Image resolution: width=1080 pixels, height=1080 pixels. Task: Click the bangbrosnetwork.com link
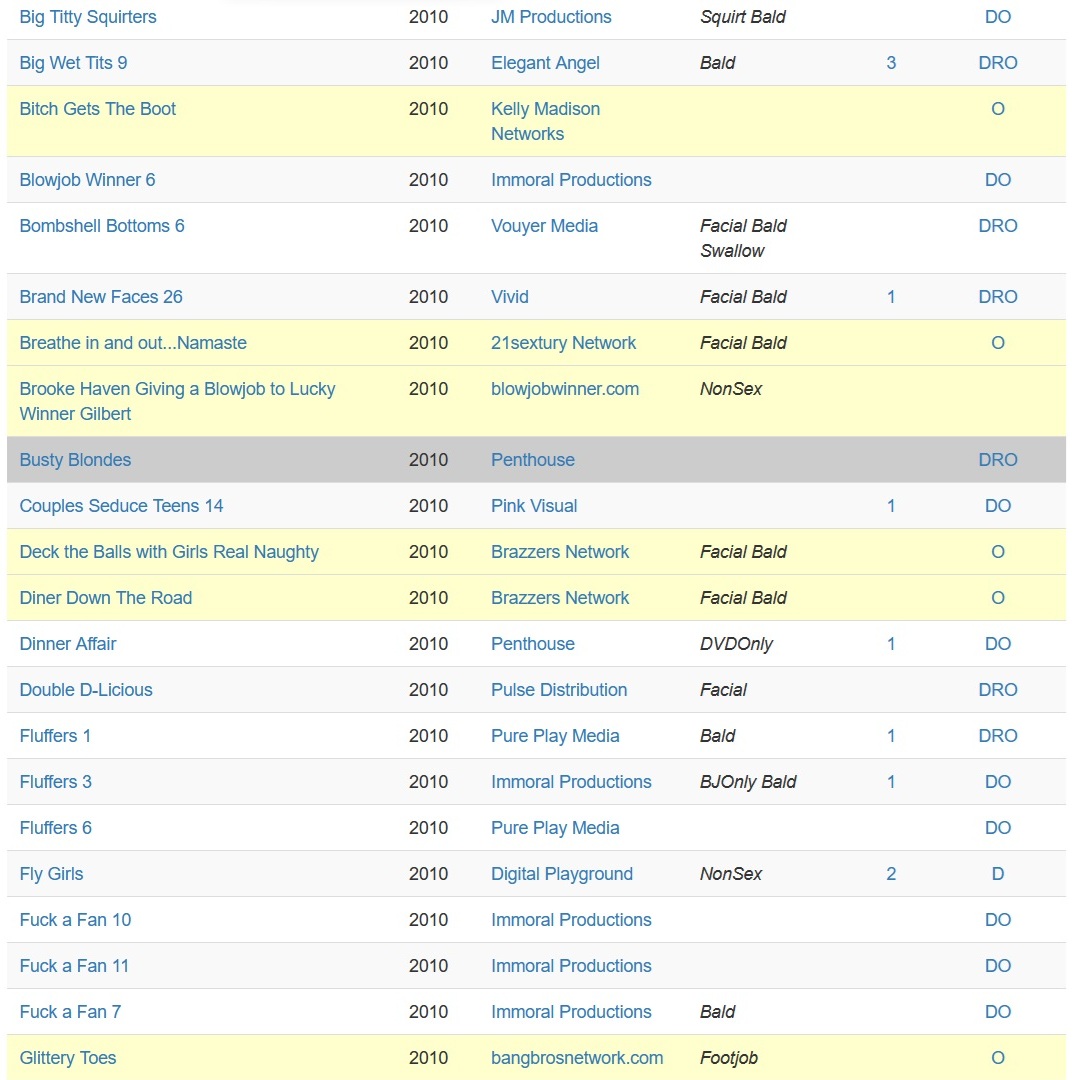pyautogui.click(x=577, y=1058)
